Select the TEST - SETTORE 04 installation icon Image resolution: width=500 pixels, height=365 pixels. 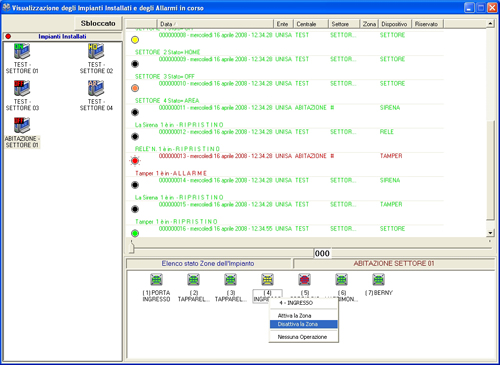96,88
